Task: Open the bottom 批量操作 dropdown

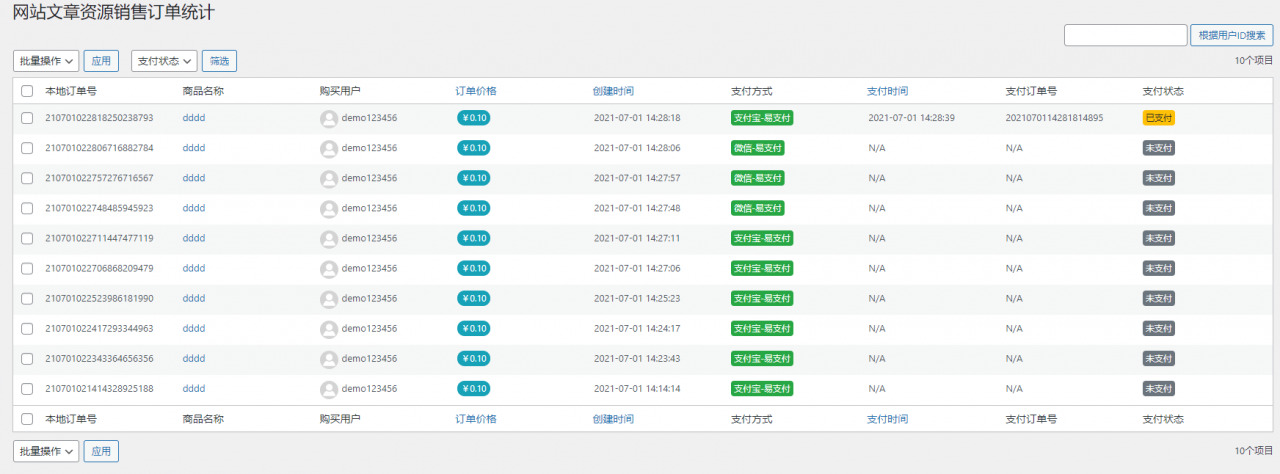Action: [46, 452]
